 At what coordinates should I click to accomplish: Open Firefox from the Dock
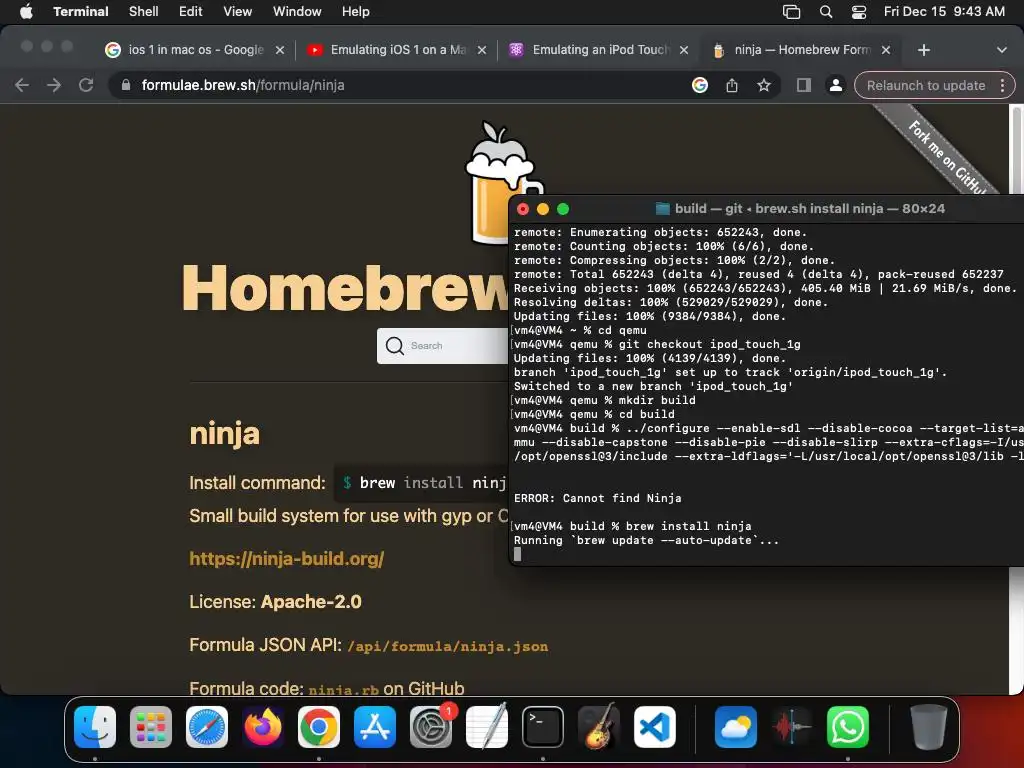[x=263, y=727]
